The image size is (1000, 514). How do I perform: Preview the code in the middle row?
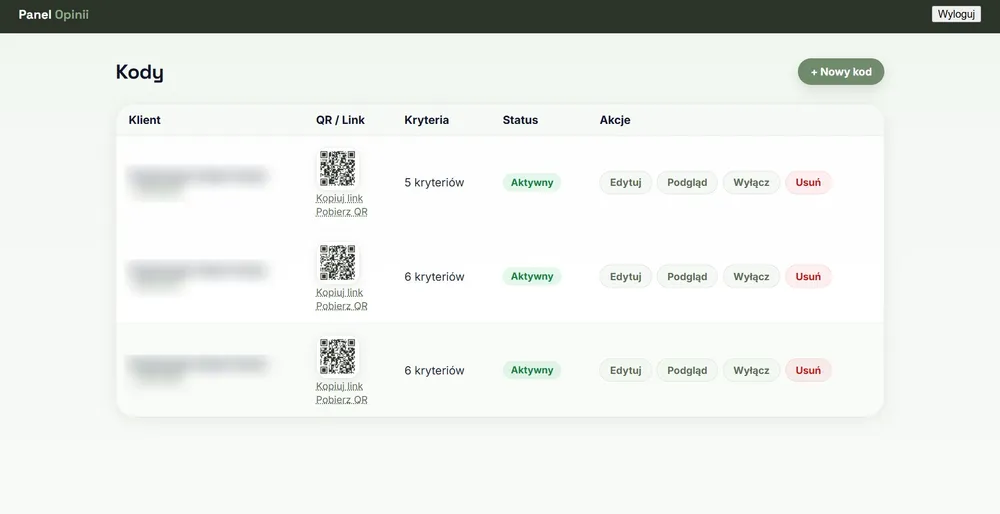coord(687,277)
